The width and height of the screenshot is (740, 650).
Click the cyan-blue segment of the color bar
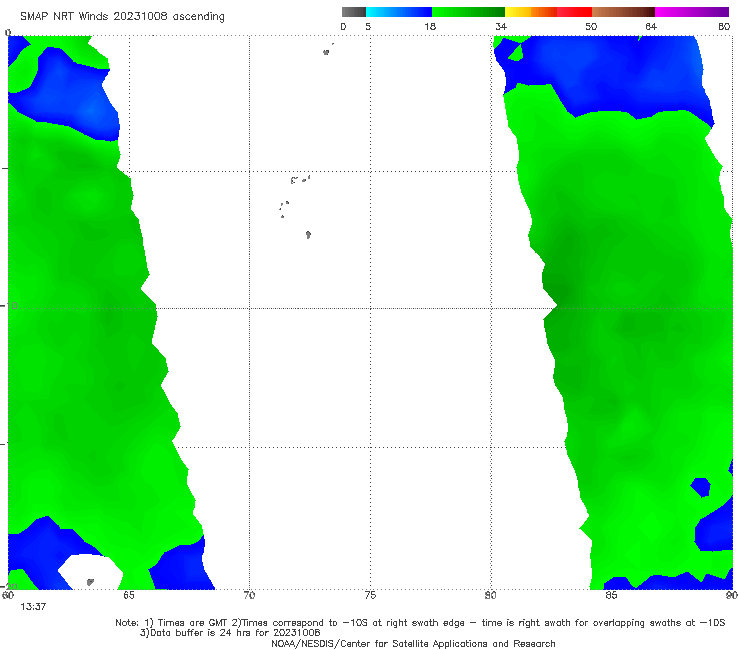[399, 12]
